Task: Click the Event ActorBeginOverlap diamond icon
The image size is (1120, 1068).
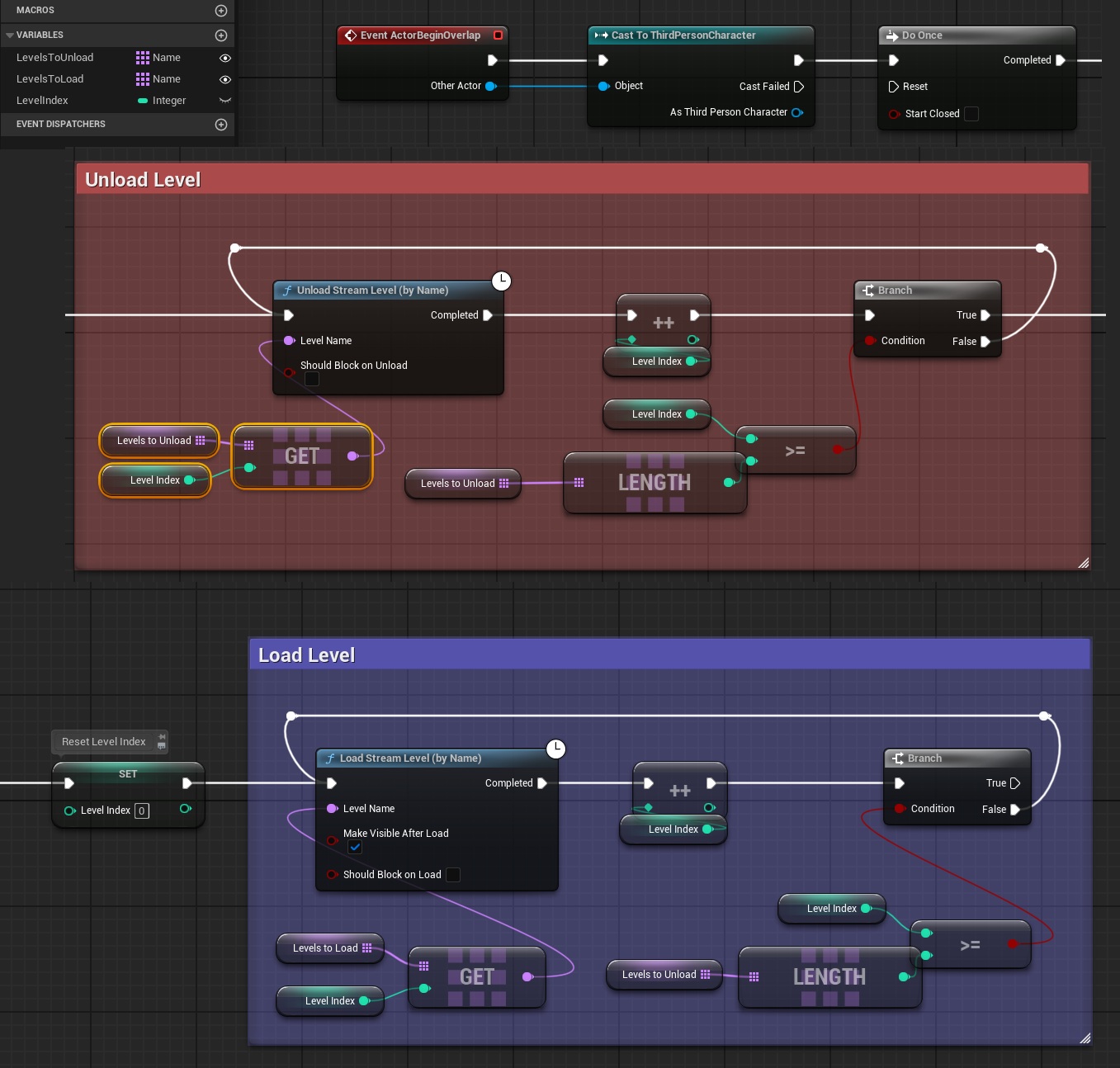Action: pos(351,35)
